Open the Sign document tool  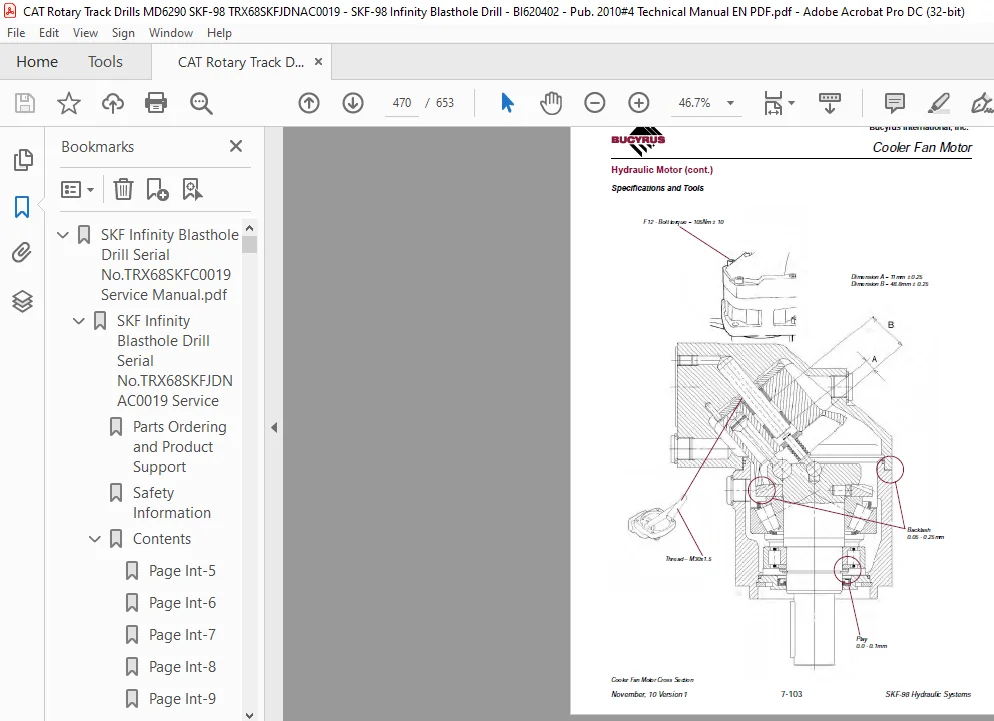(981, 103)
